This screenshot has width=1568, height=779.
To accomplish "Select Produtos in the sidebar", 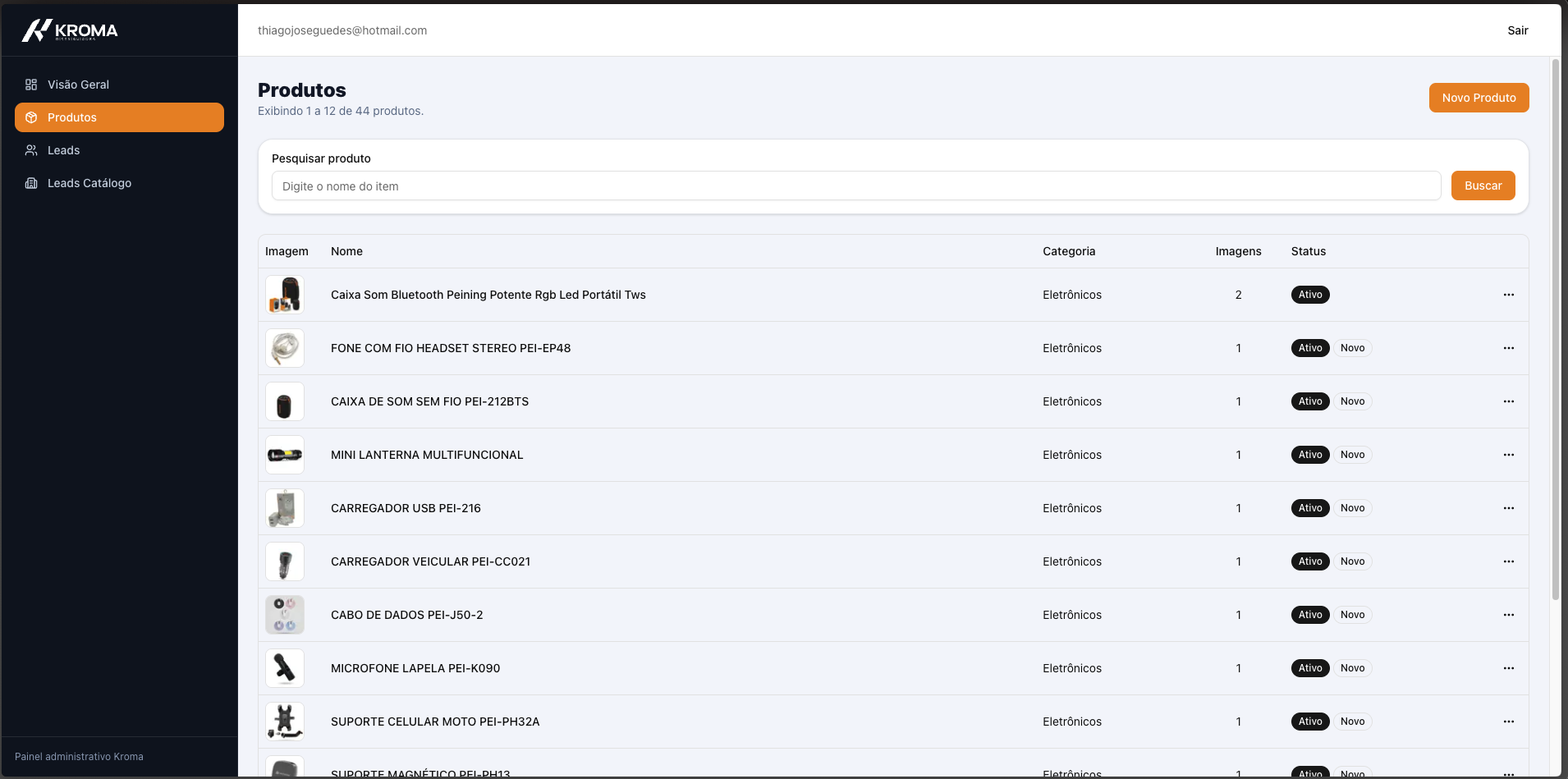I will 119,117.
